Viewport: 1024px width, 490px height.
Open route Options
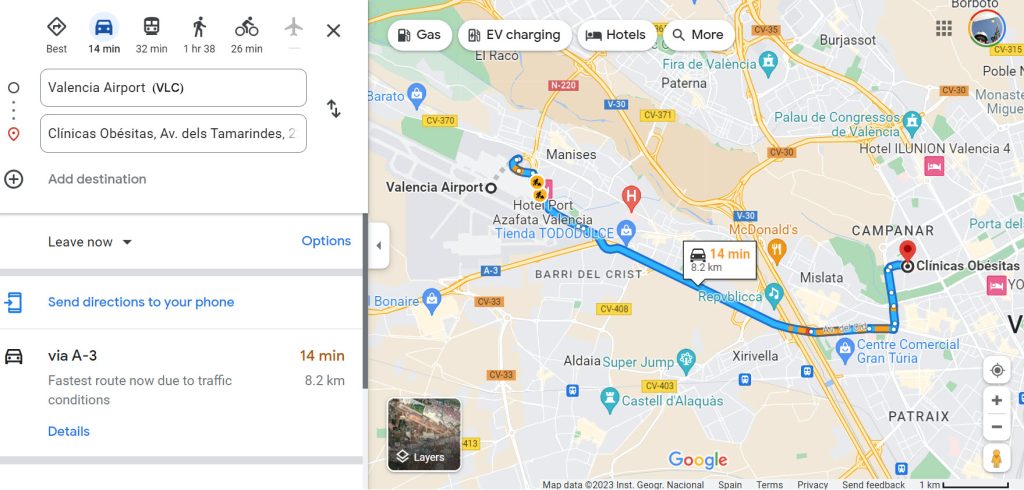[x=326, y=241]
